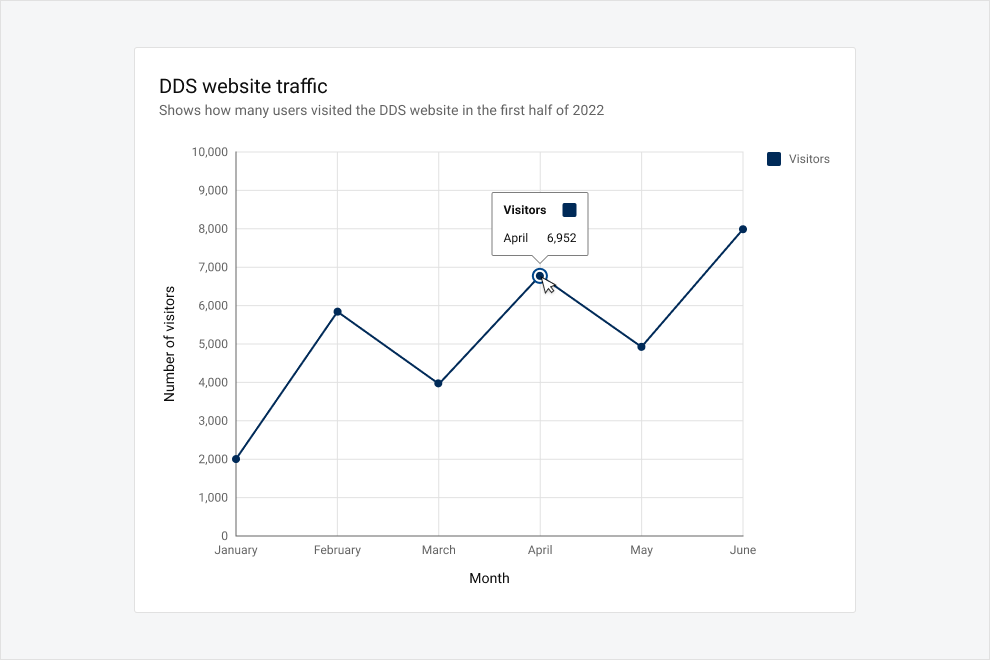
Task: Click the January data point on the line
Action: [x=236, y=459]
